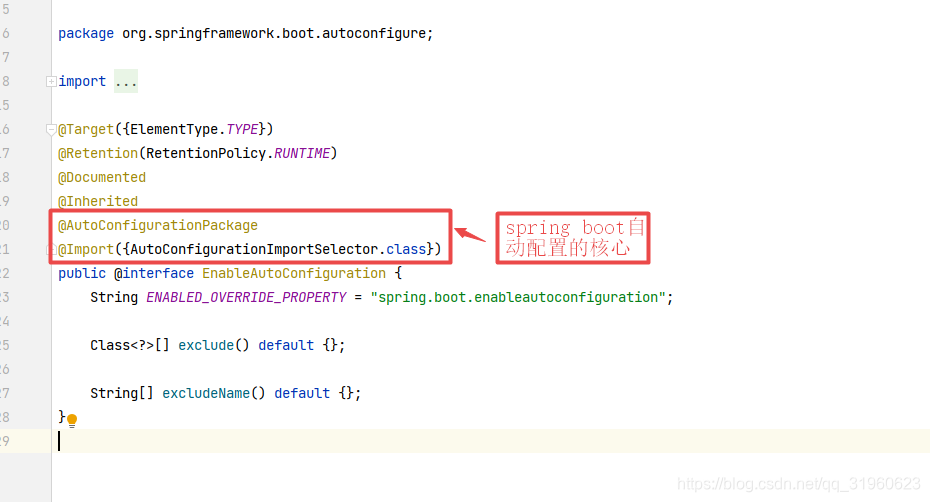Click the exclude() method name
The height and width of the screenshot is (502, 930).
[206, 345]
